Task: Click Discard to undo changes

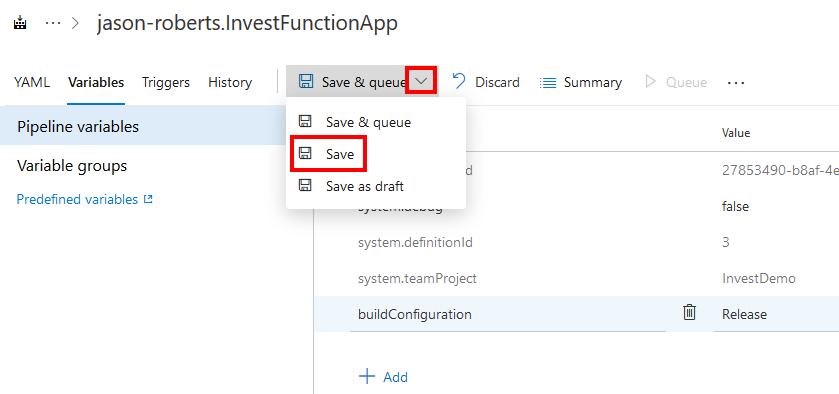Action: (486, 82)
